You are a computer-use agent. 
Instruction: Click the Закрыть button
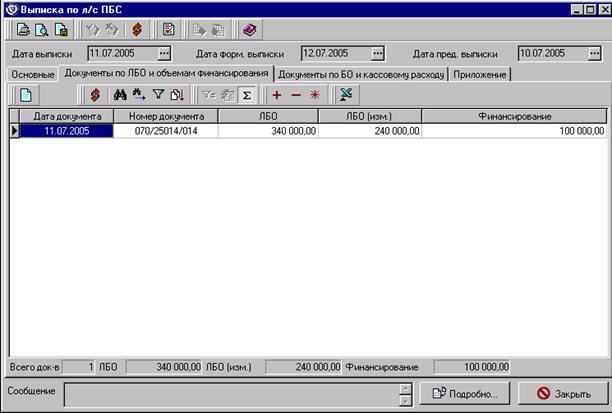pyautogui.click(x=563, y=393)
